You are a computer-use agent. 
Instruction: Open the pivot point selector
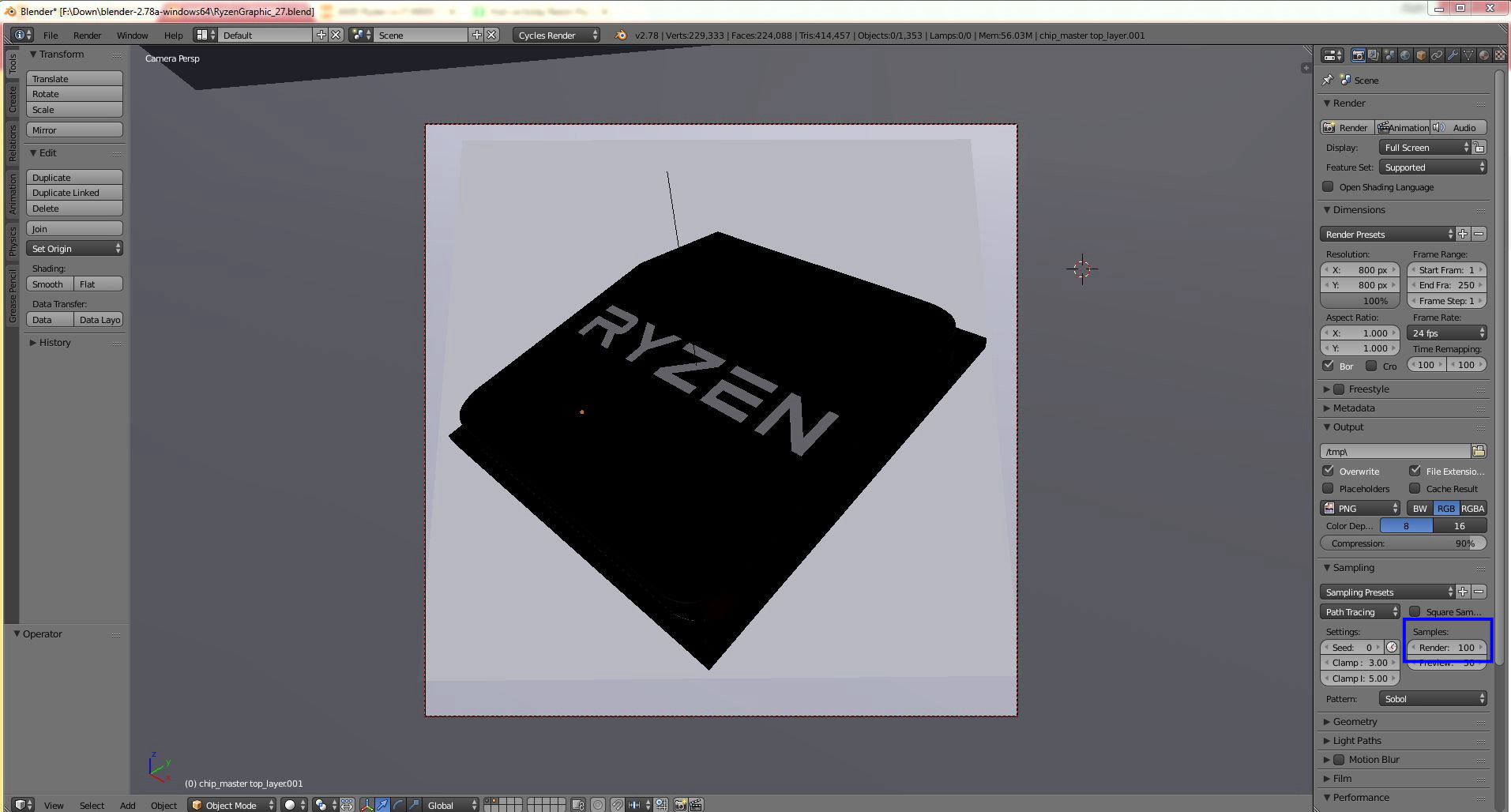click(x=325, y=805)
